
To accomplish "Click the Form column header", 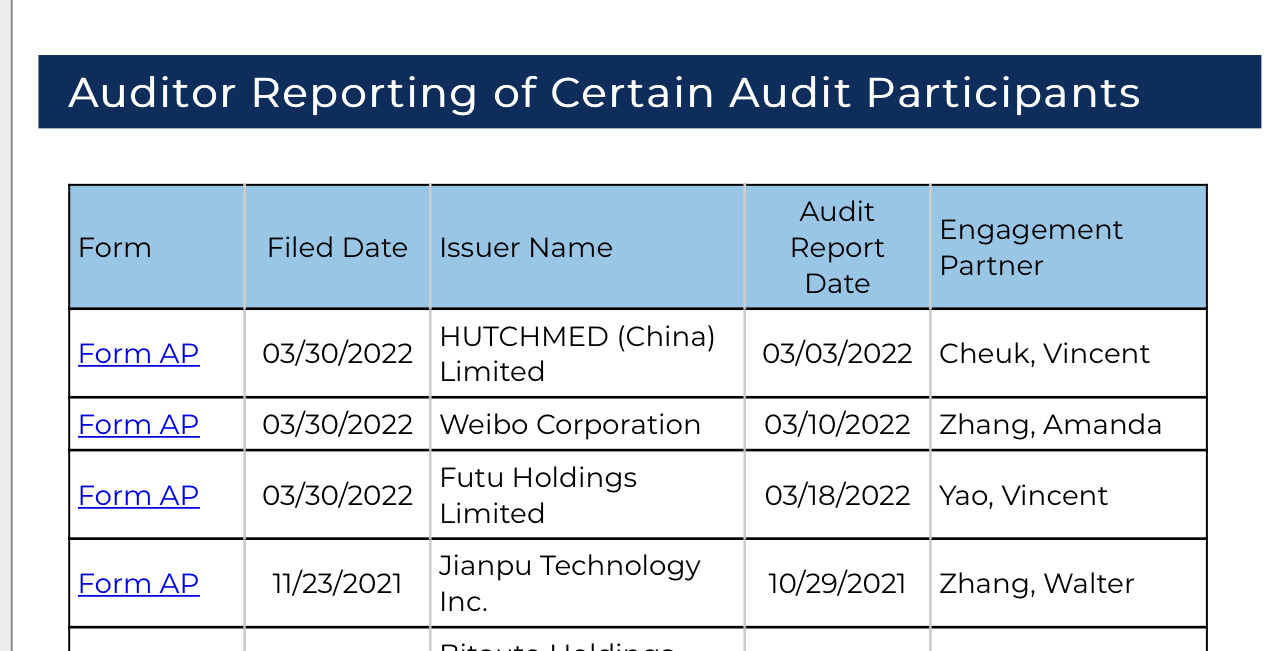I will coord(115,248).
